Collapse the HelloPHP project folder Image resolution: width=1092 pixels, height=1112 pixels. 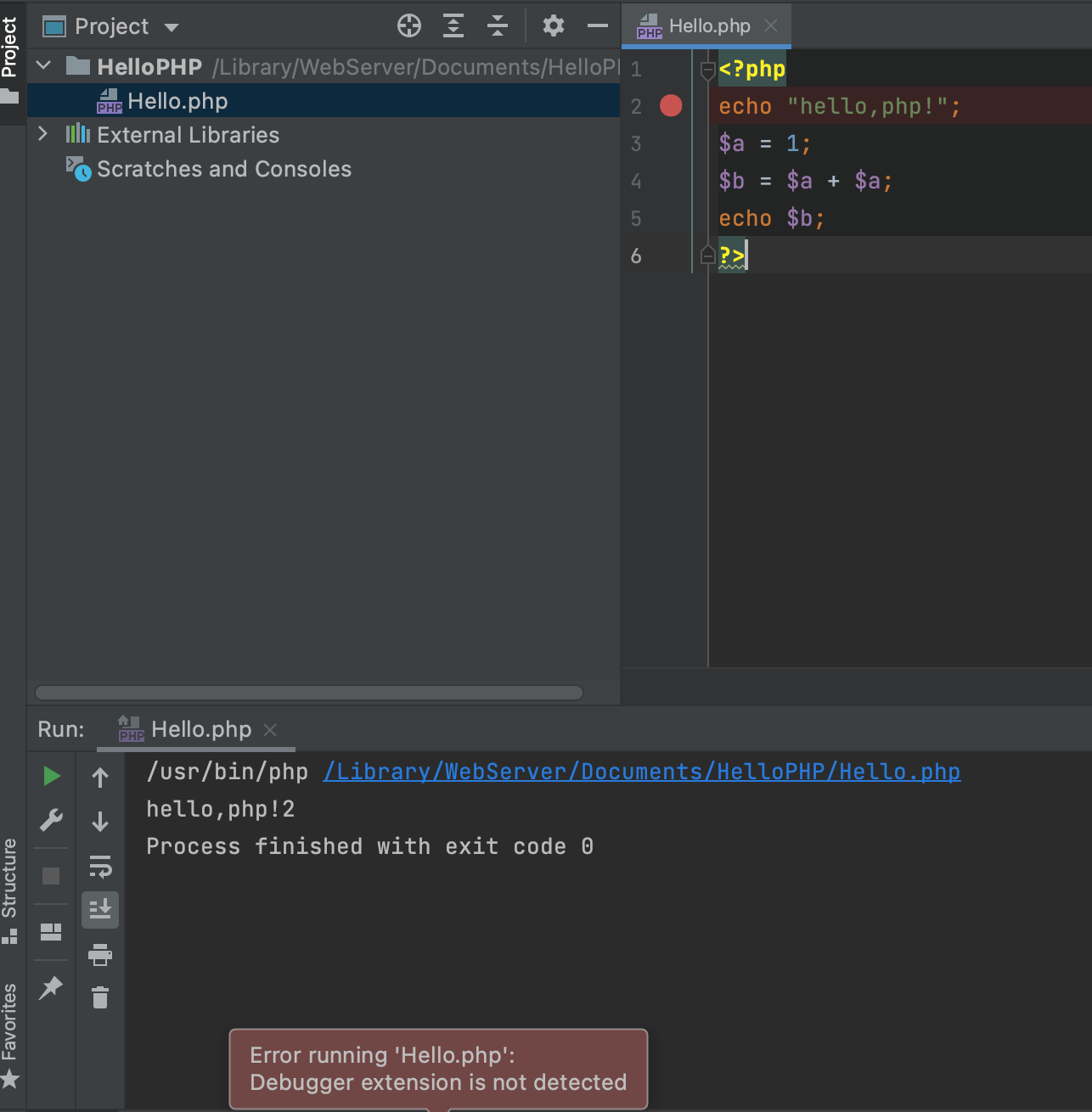click(x=44, y=65)
